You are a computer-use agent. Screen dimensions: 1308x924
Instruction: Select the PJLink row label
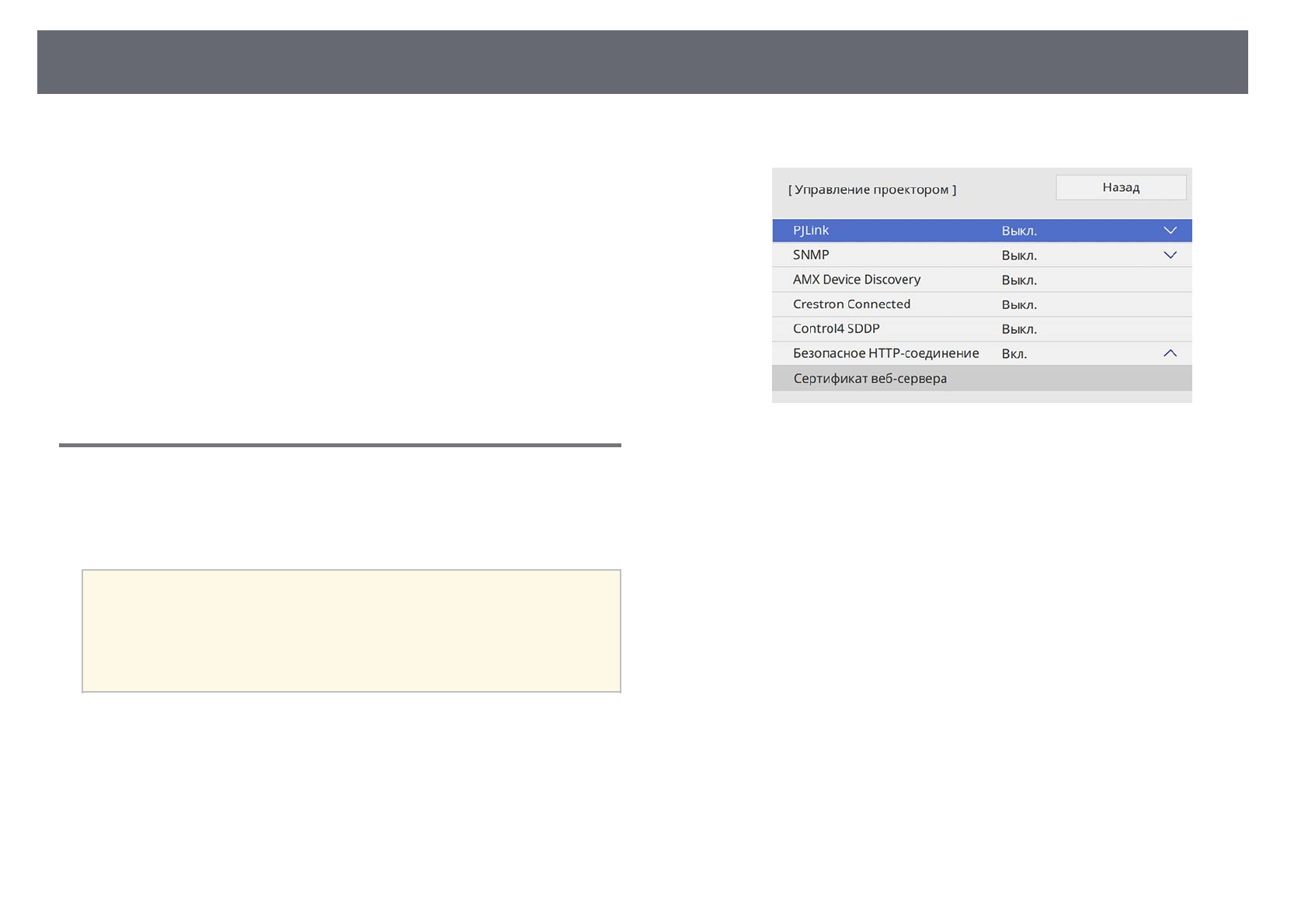click(811, 231)
